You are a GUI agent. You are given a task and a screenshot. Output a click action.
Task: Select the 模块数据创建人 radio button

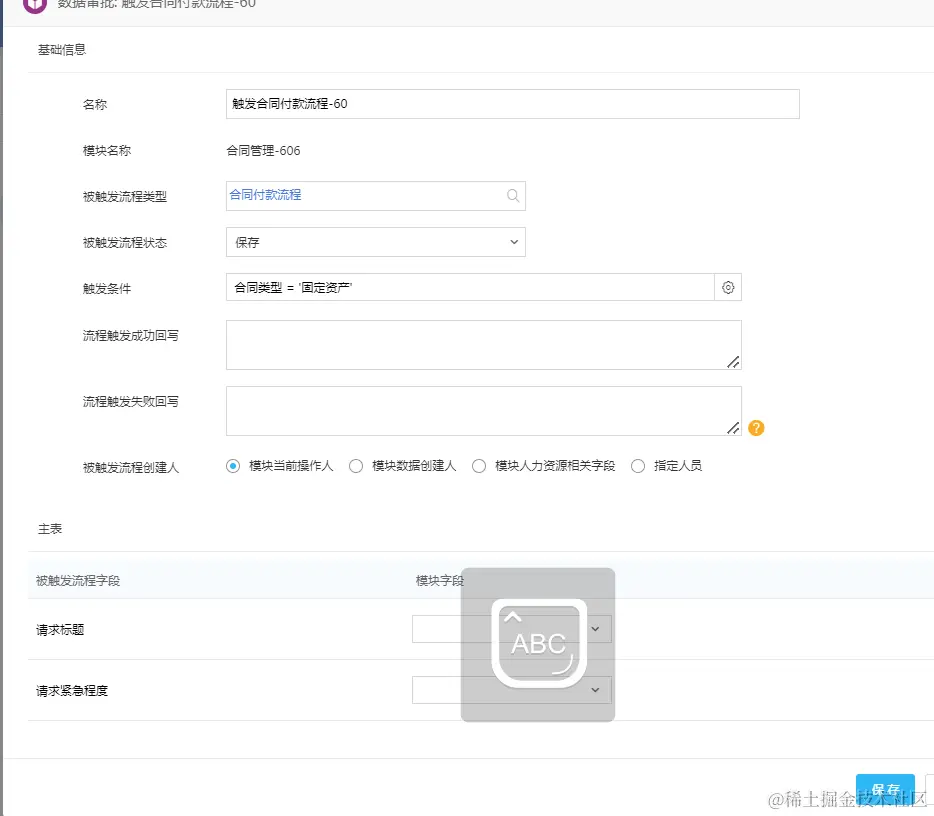pyautogui.click(x=356, y=466)
